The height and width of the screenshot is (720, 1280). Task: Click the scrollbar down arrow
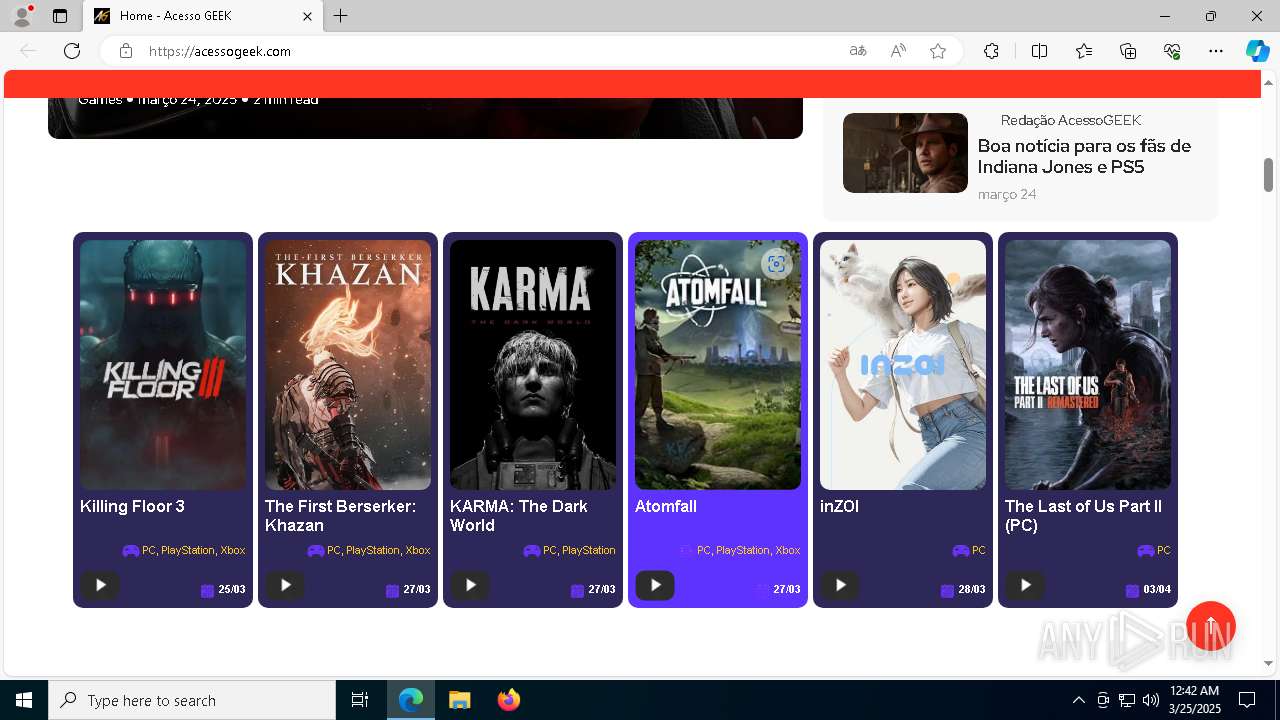tap(1268, 663)
